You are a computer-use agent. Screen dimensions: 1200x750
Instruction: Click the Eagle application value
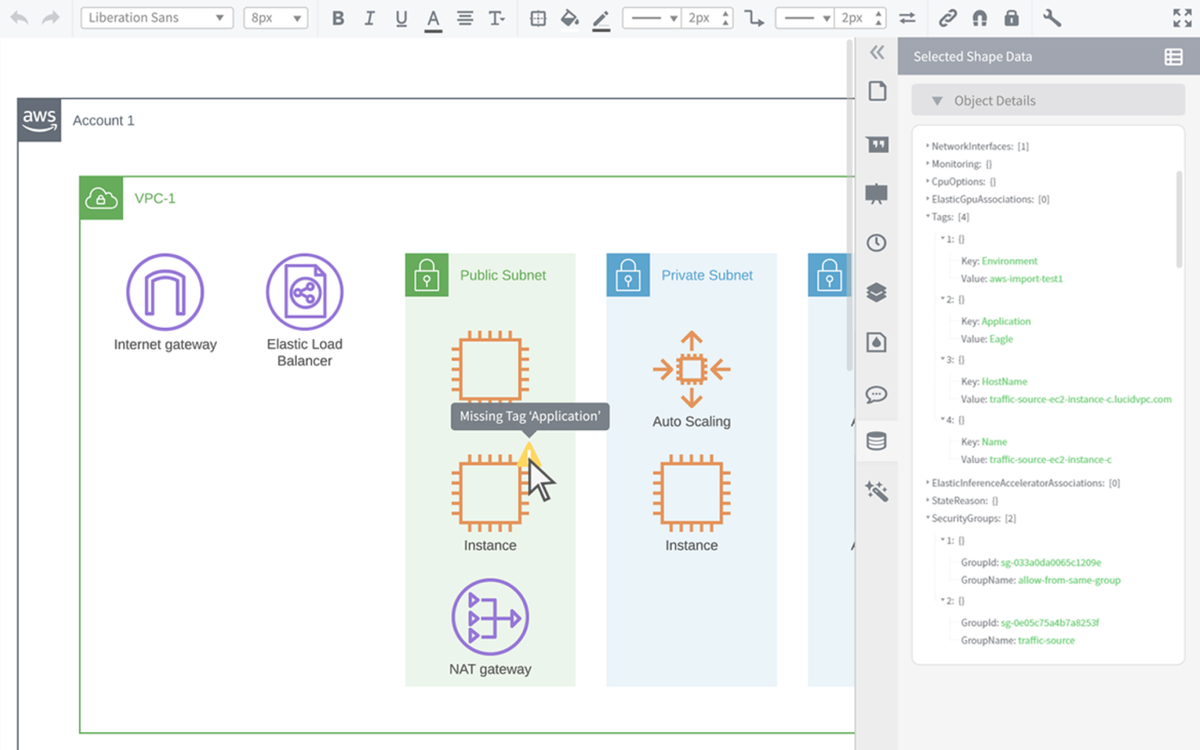[x=1001, y=339]
